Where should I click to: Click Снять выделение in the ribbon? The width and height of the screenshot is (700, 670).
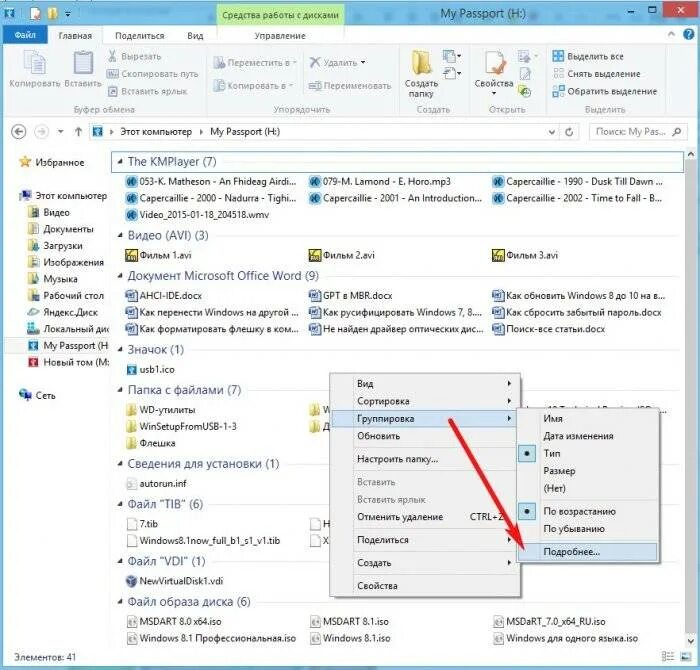pyautogui.click(x=596, y=74)
